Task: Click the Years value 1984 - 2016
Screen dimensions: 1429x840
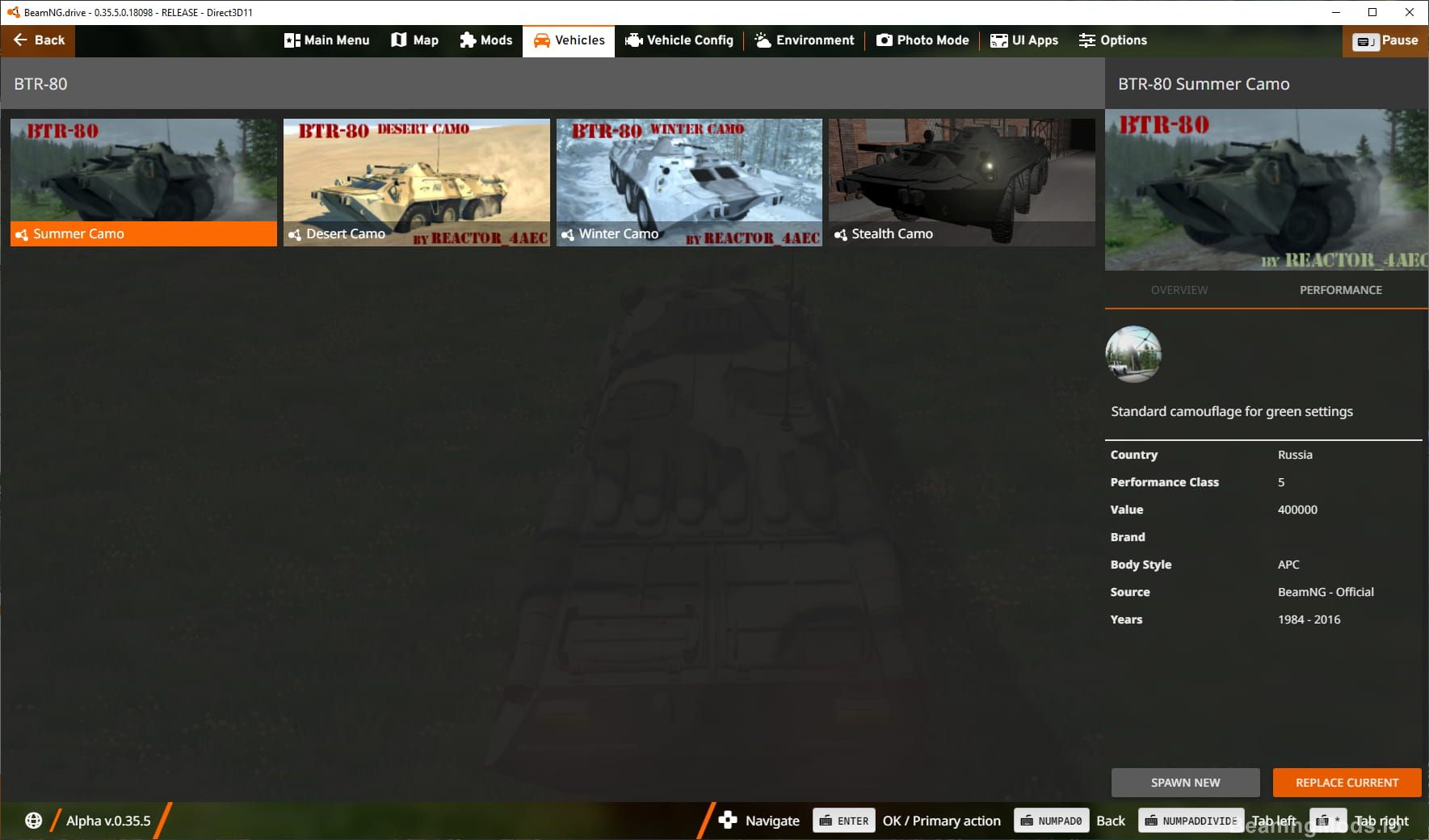Action: (1309, 619)
